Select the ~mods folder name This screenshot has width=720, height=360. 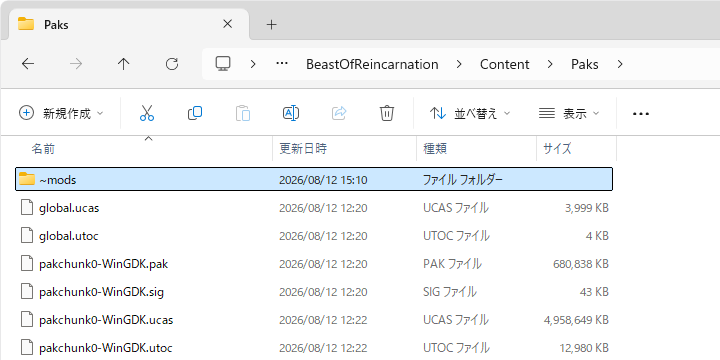58,180
